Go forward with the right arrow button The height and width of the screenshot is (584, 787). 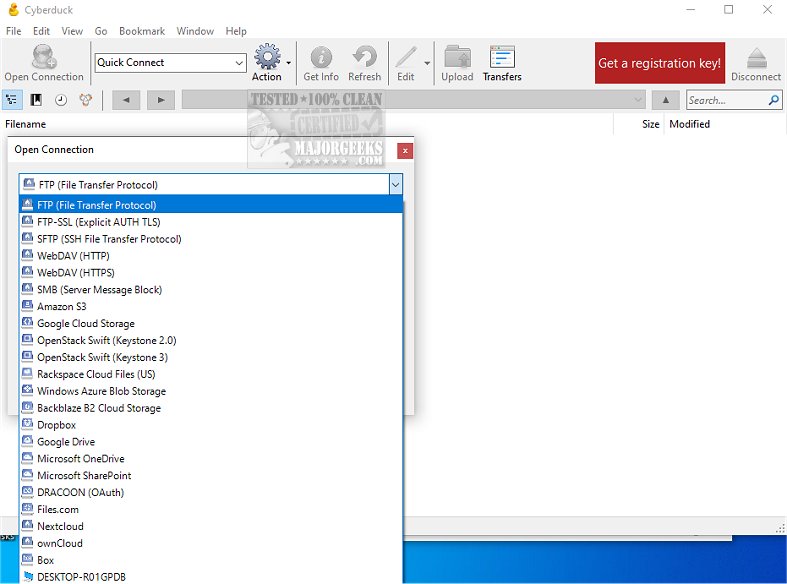[161, 100]
